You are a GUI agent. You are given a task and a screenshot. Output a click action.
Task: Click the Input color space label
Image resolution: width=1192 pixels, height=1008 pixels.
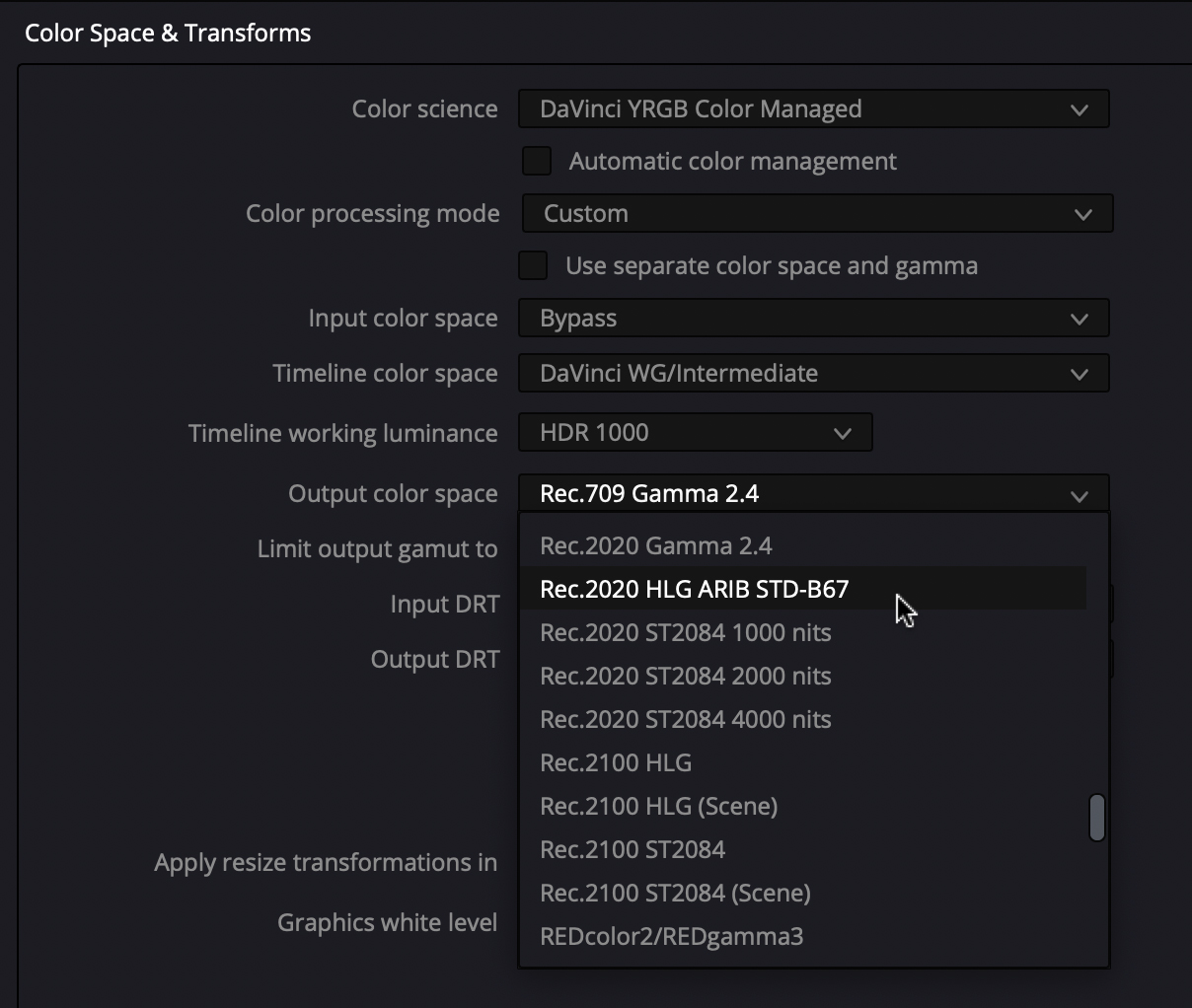pos(403,318)
